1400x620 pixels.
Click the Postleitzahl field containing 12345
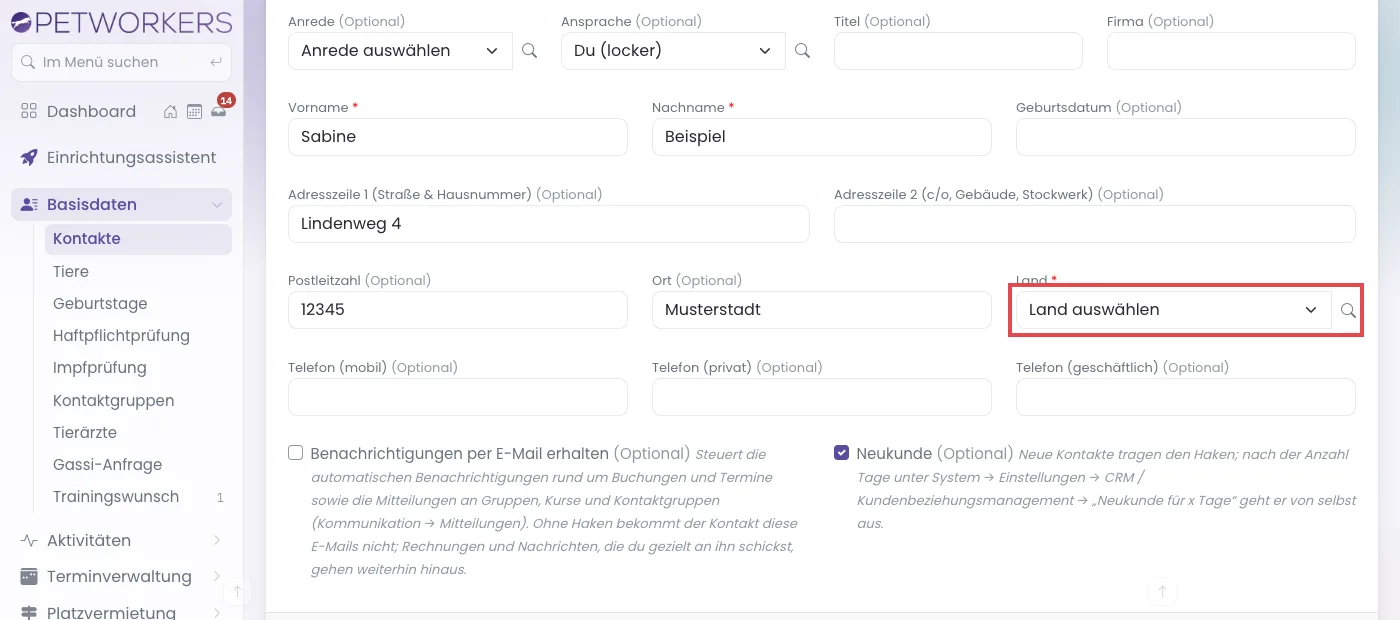[458, 310]
